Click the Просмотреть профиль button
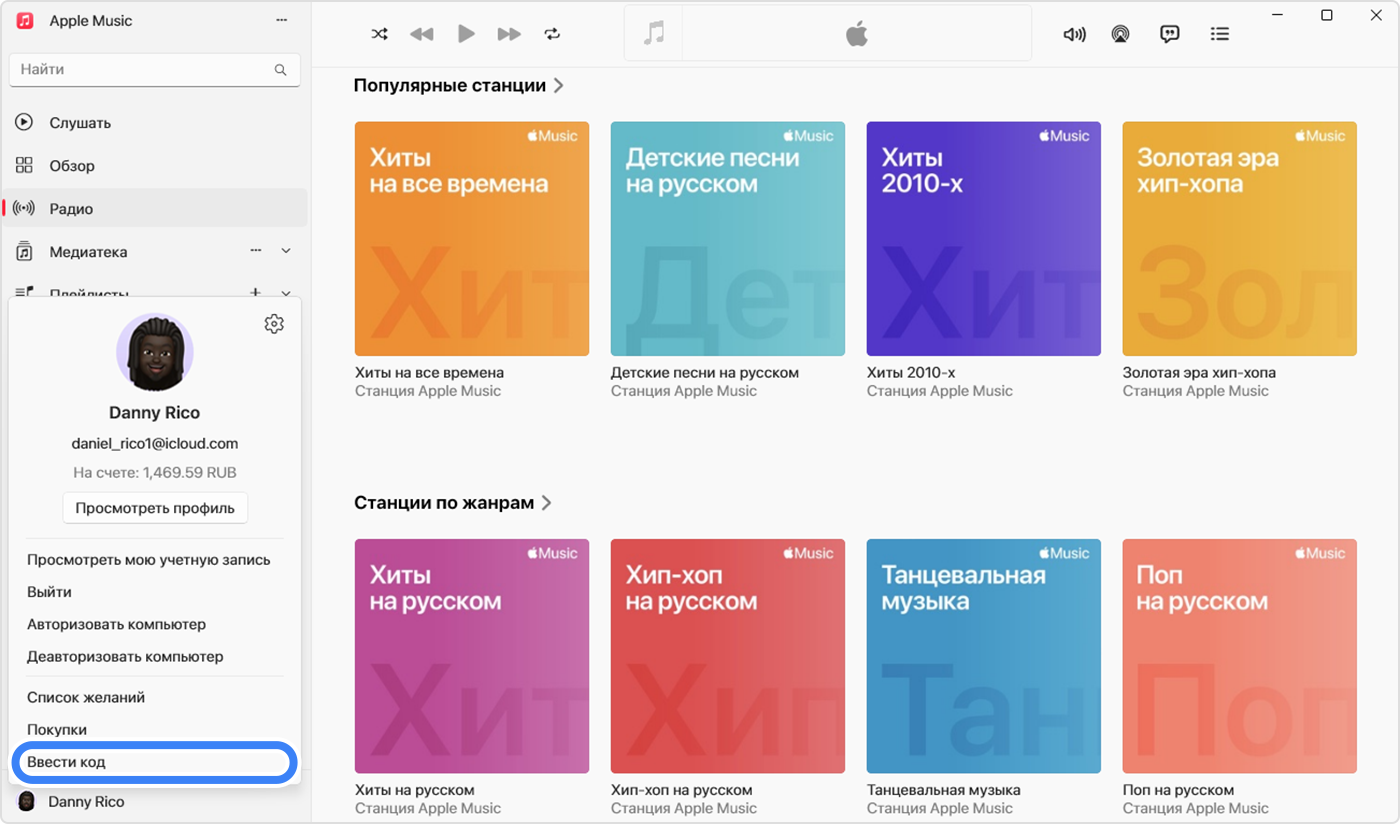 tap(155, 508)
